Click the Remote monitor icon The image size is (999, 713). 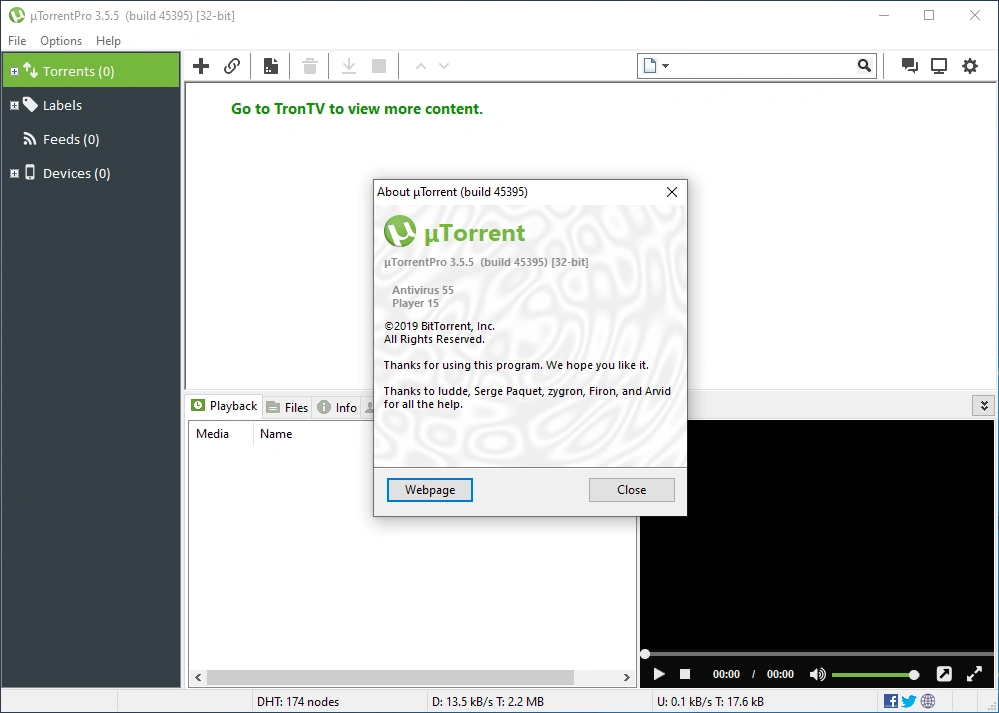939,66
